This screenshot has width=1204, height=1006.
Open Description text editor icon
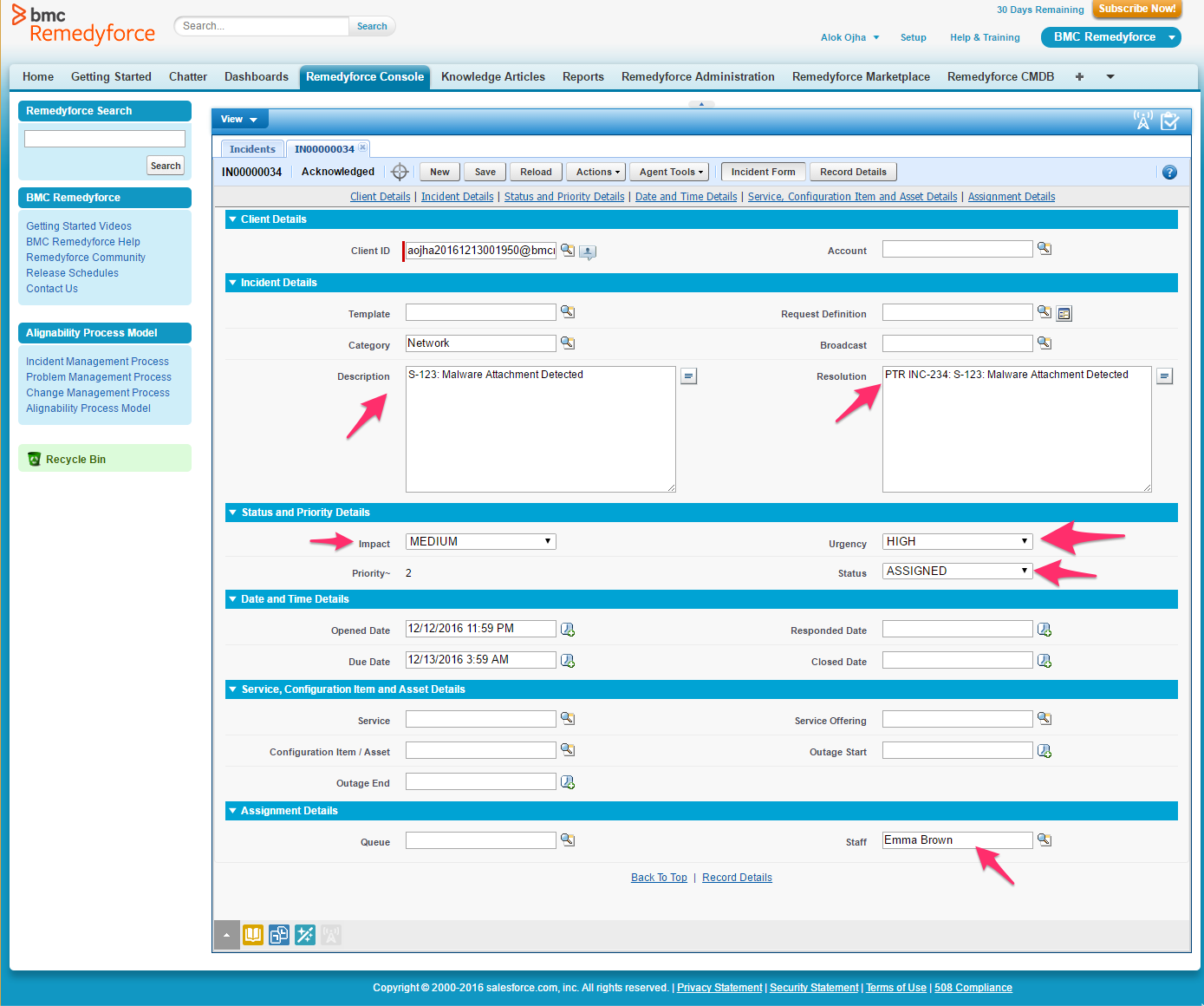tap(689, 376)
